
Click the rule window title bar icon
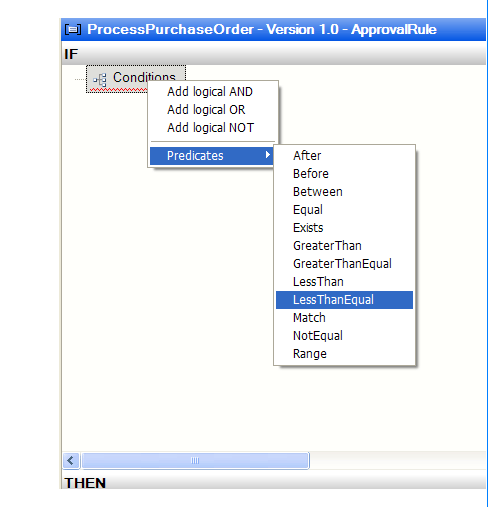click(x=73, y=30)
